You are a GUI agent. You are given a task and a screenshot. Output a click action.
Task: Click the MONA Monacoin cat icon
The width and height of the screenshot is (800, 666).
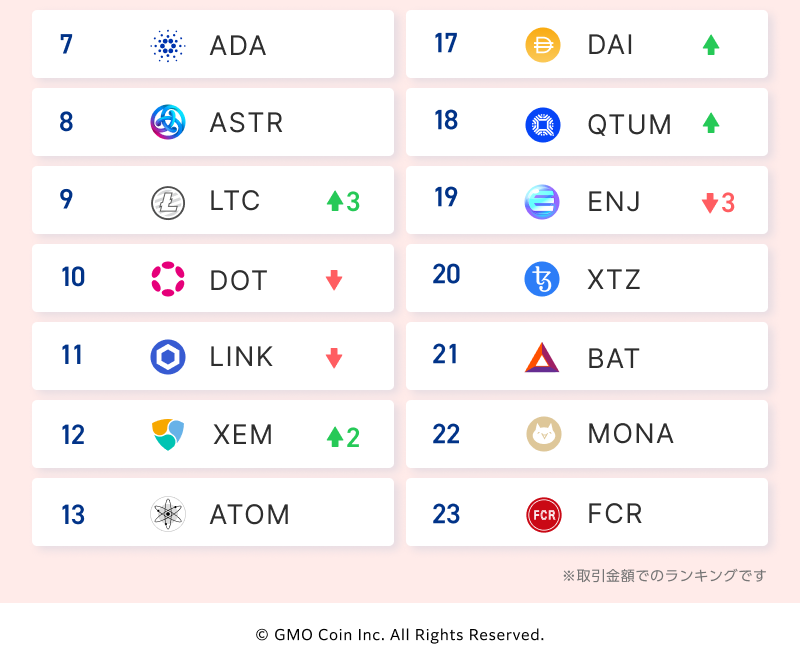click(x=543, y=435)
